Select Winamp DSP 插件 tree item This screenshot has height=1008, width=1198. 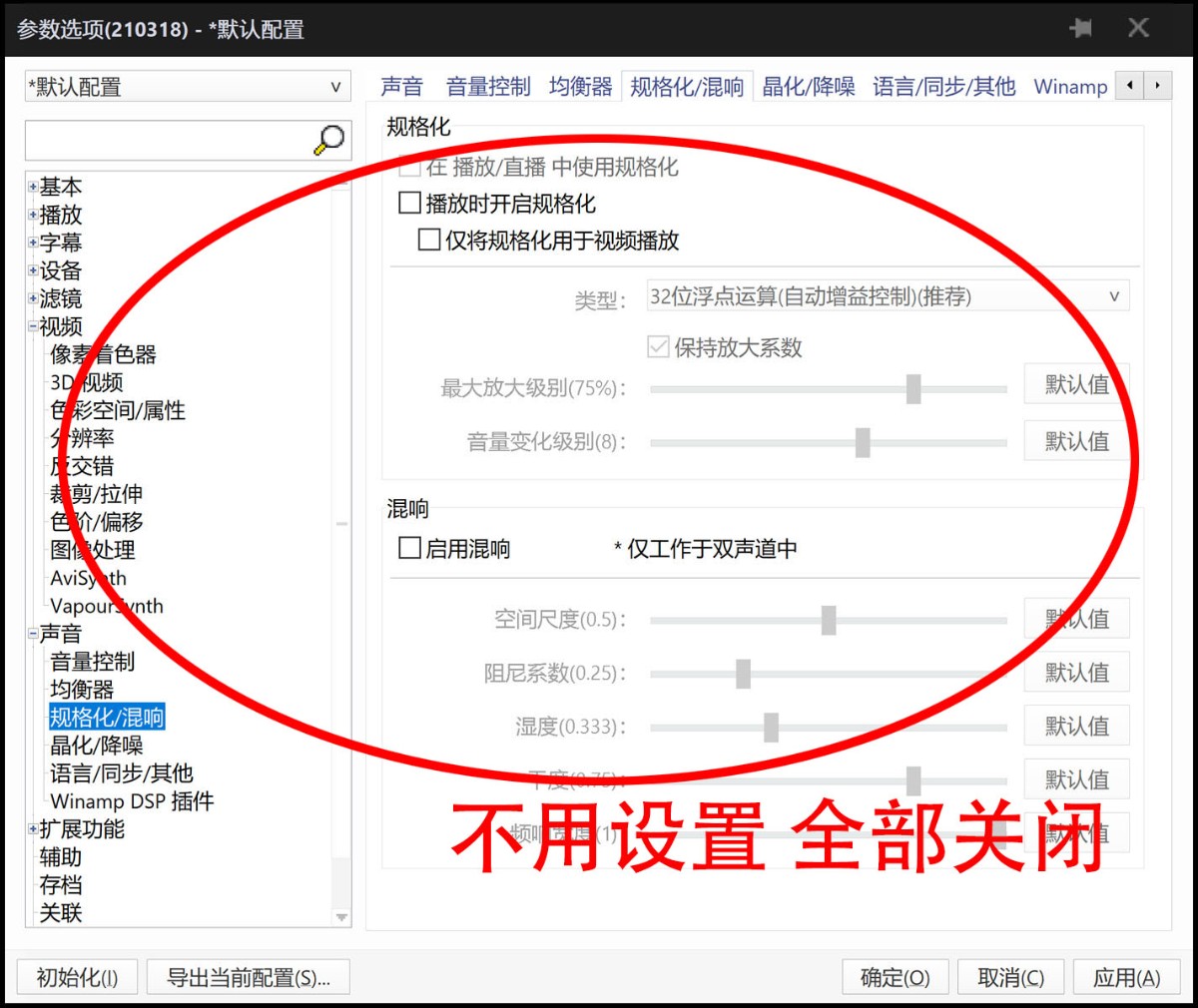point(132,801)
